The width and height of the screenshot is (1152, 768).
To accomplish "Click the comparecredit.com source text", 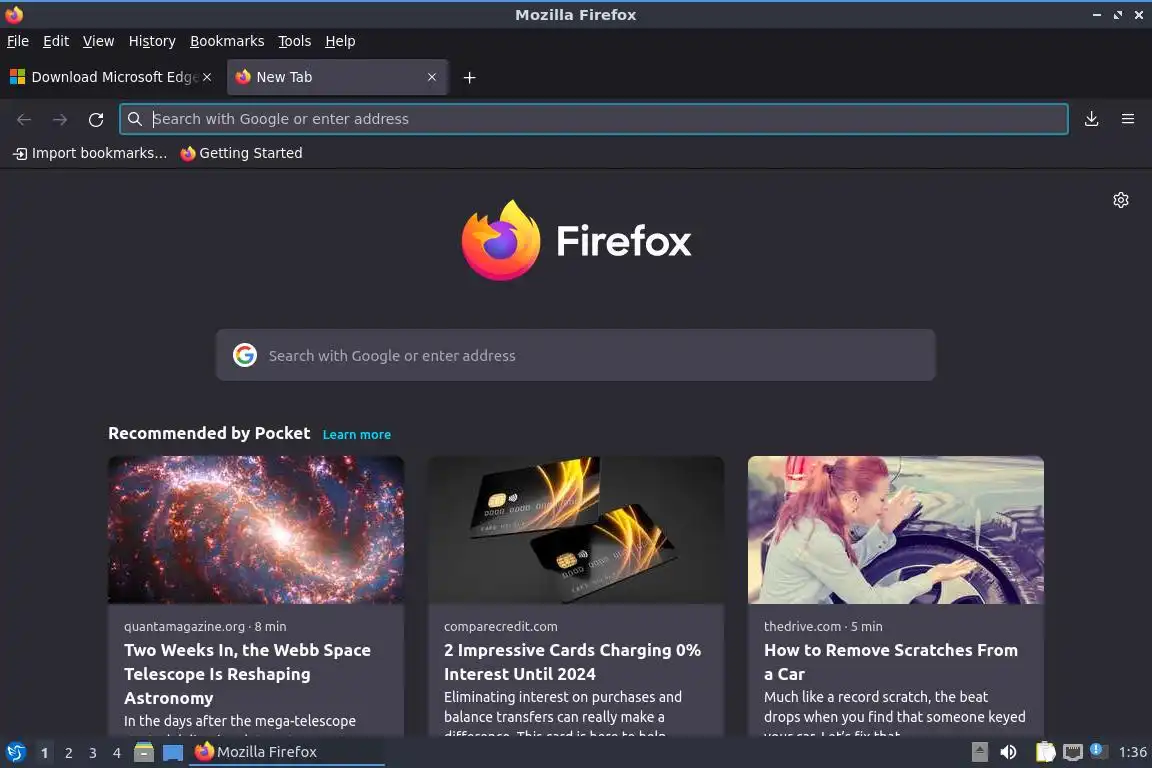I will coord(500,626).
